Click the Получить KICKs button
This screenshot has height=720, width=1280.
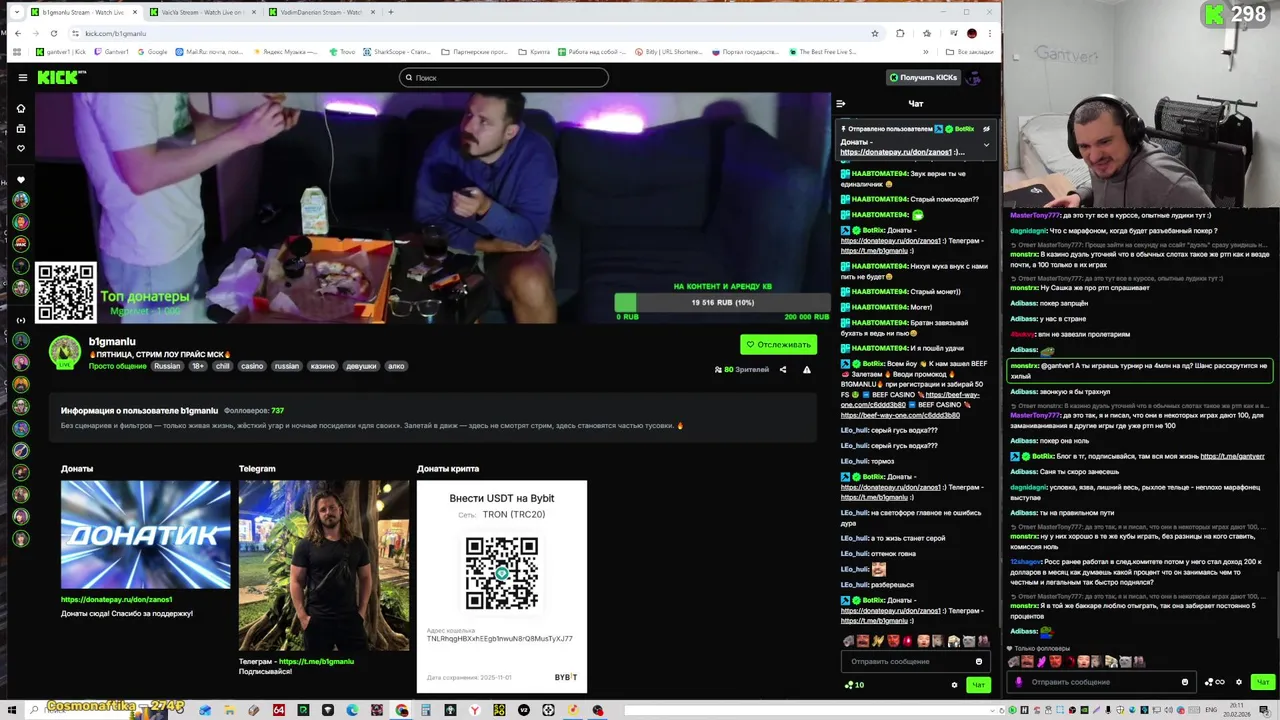(923, 77)
